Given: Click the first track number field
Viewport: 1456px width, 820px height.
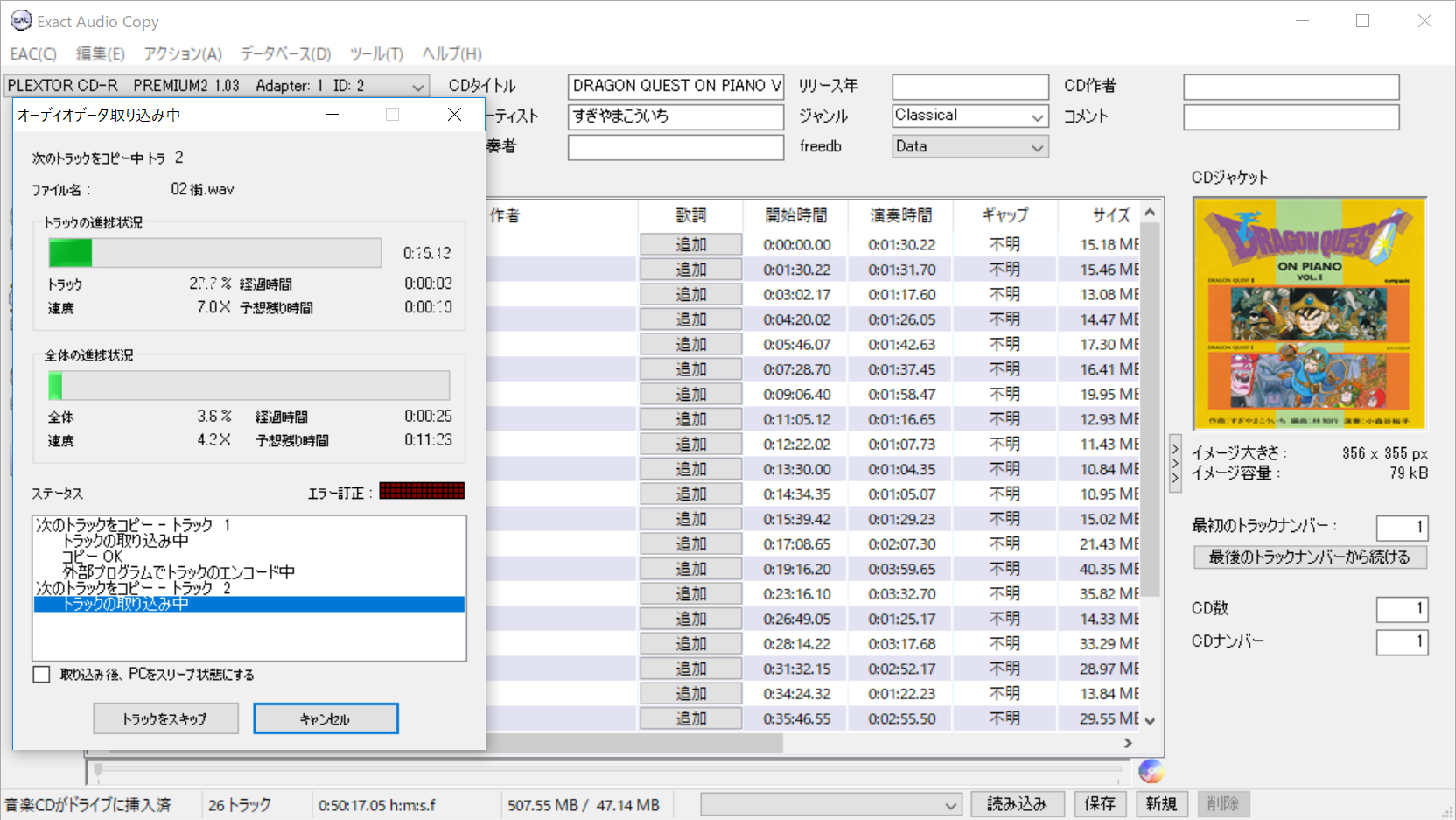Looking at the screenshot, I should point(1402,527).
